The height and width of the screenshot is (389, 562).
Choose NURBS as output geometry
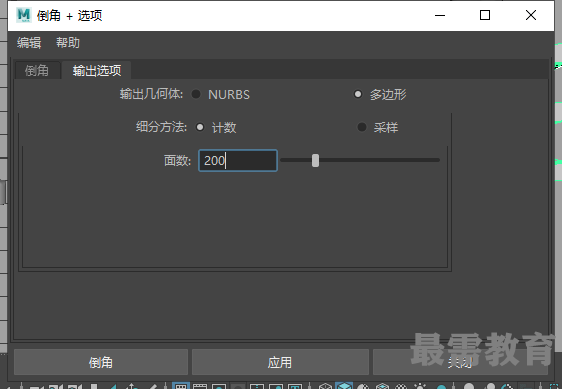[x=196, y=94]
